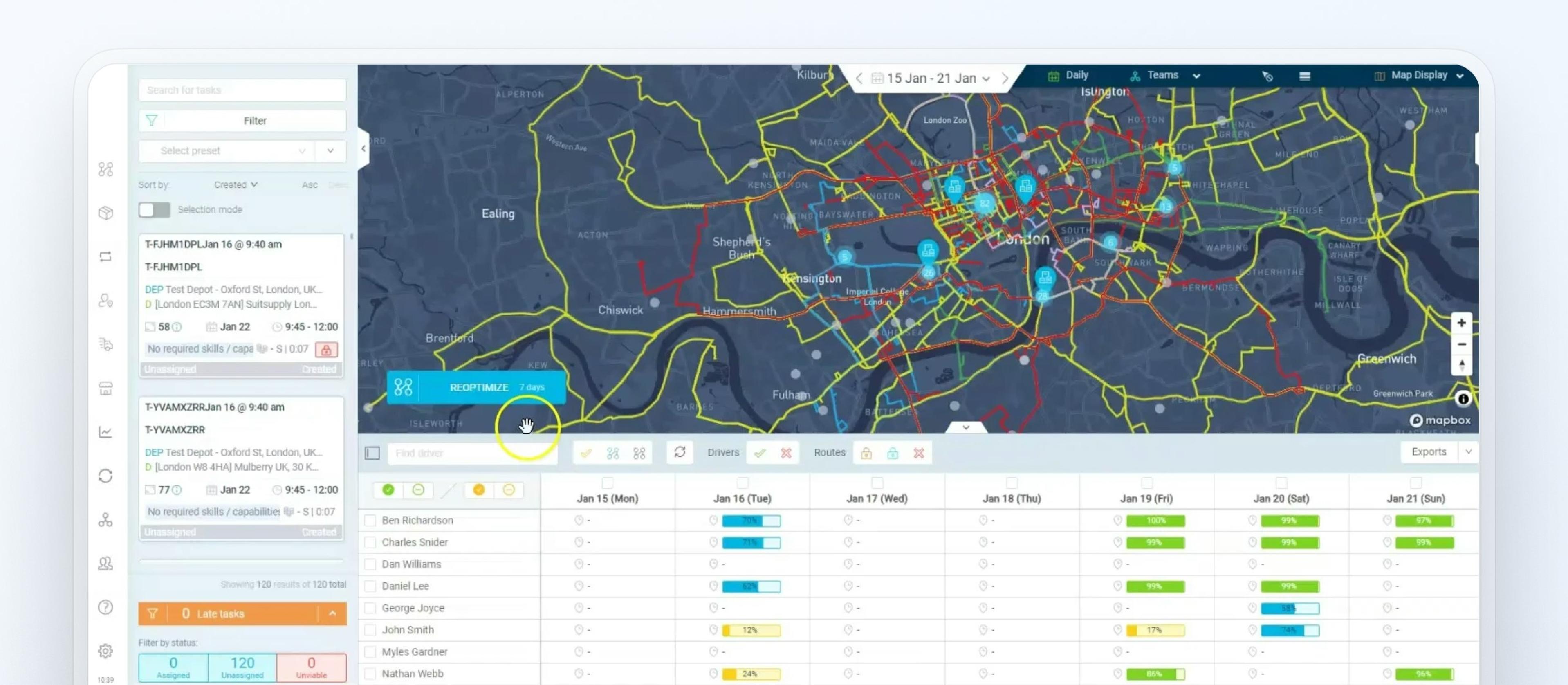
Task: Check the Jan 15 (Mon) column checkbox
Action: point(608,483)
